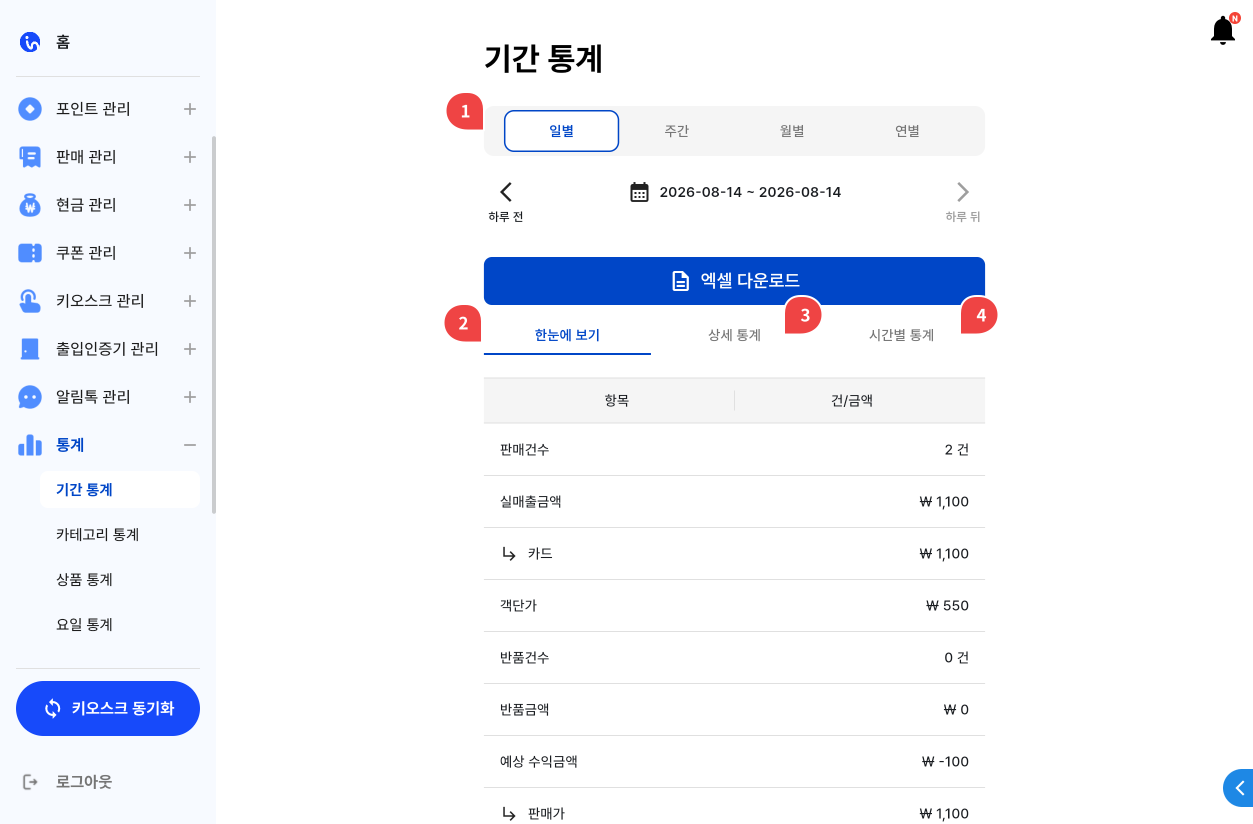Select the 연별 period option
This screenshot has height=824, width=1253.
(x=907, y=131)
